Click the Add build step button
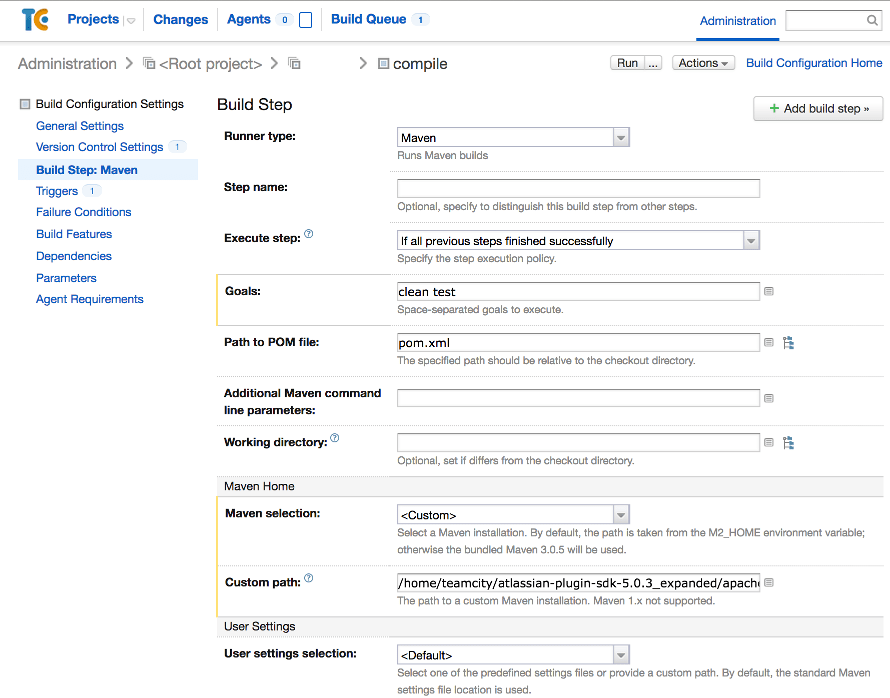The image size is (890, 698). coord(818,108)
